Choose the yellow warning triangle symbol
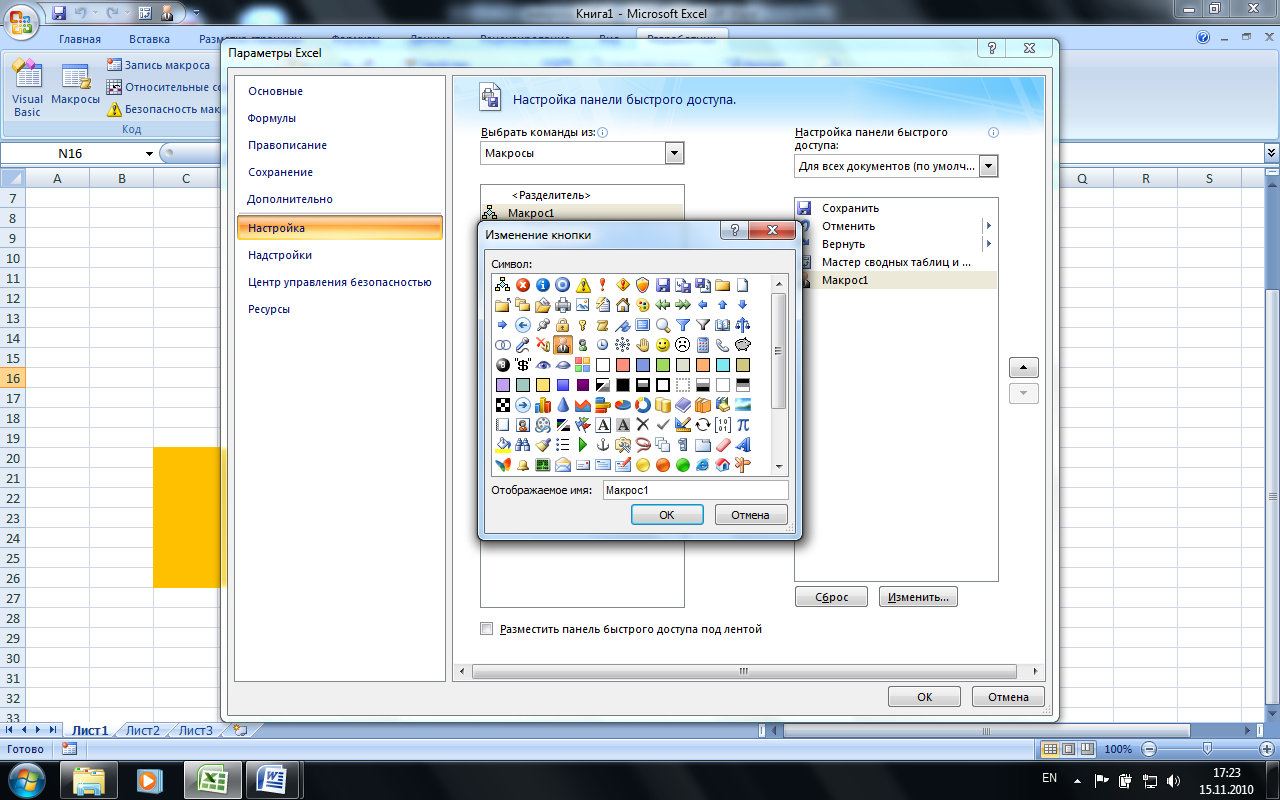 point(582,285)
